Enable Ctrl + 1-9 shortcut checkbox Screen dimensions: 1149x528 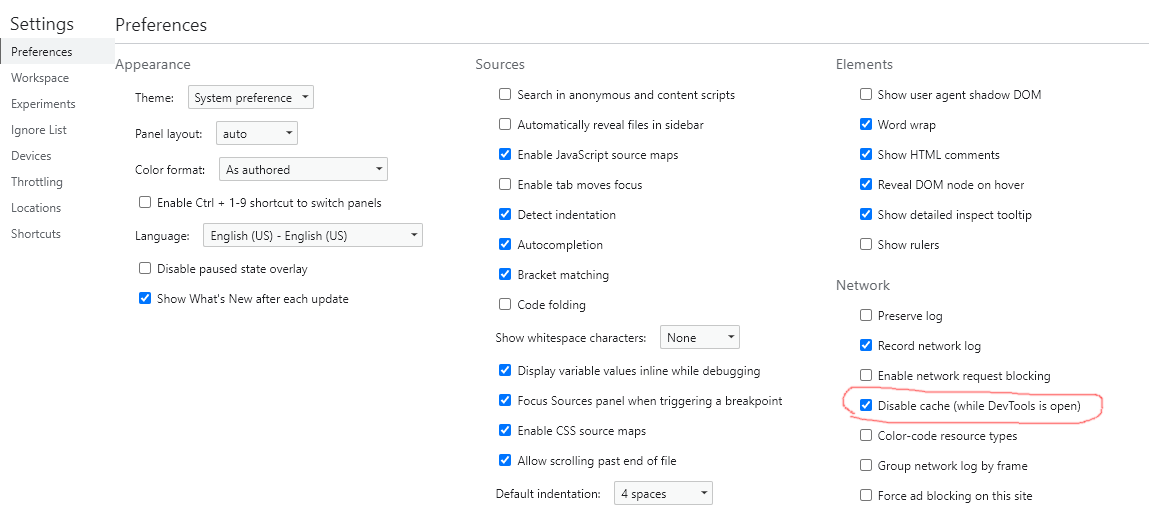pyautogui.click(x=144, y=202)
